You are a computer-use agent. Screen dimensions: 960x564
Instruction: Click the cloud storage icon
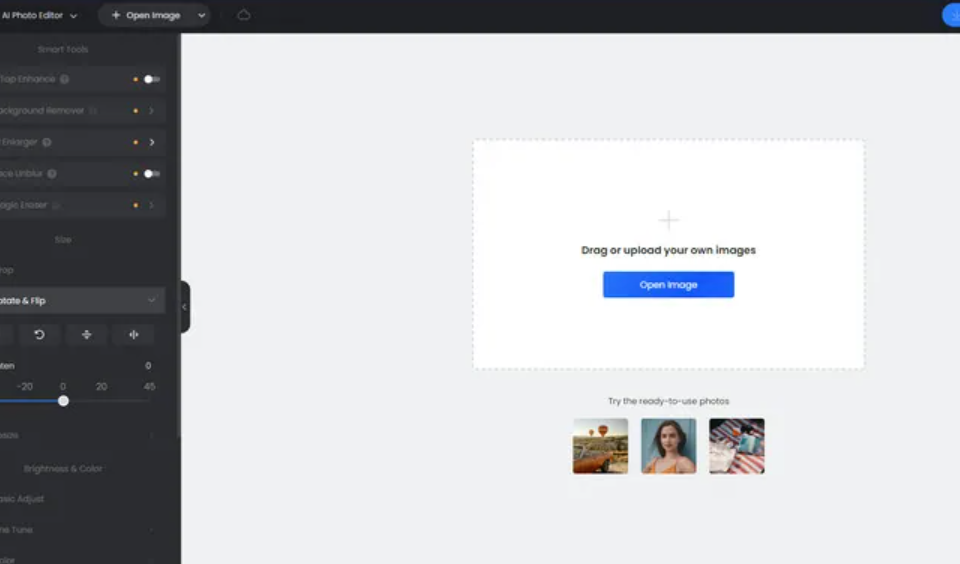coord(244,15)
